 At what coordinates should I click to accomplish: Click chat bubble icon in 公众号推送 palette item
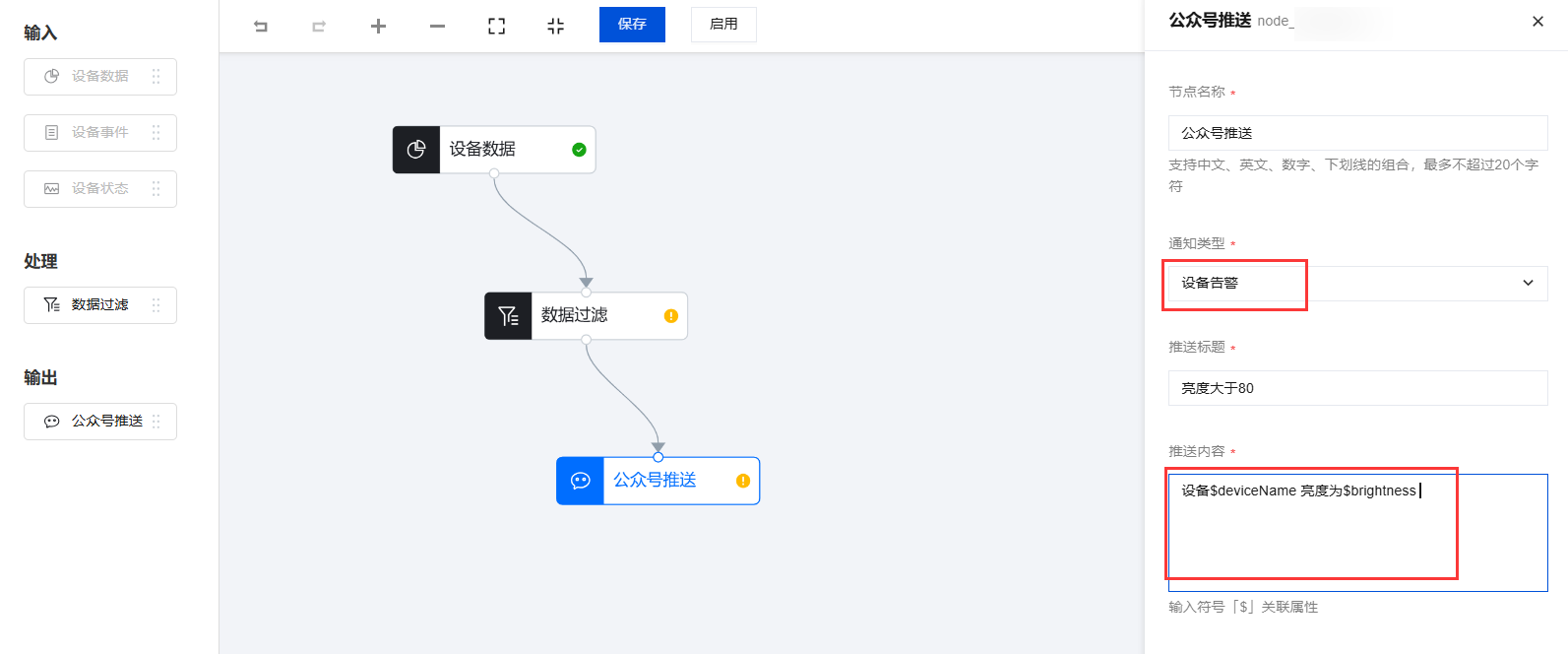52,421
